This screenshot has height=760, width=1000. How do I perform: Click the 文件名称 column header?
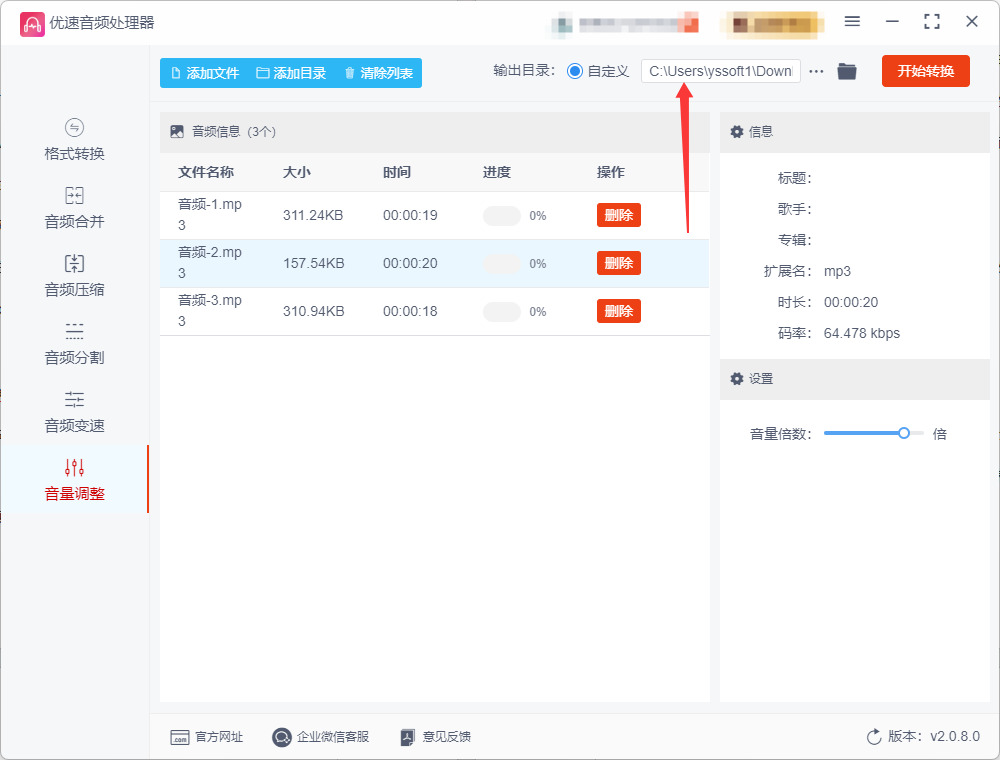[x=206, y=172]
